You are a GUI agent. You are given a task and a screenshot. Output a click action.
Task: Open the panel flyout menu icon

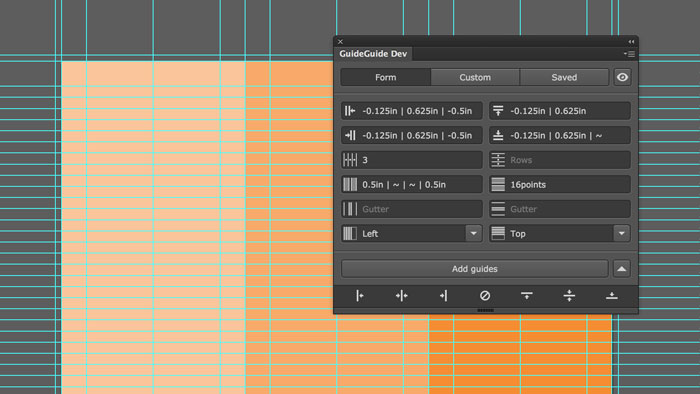(x=629, y=54)
